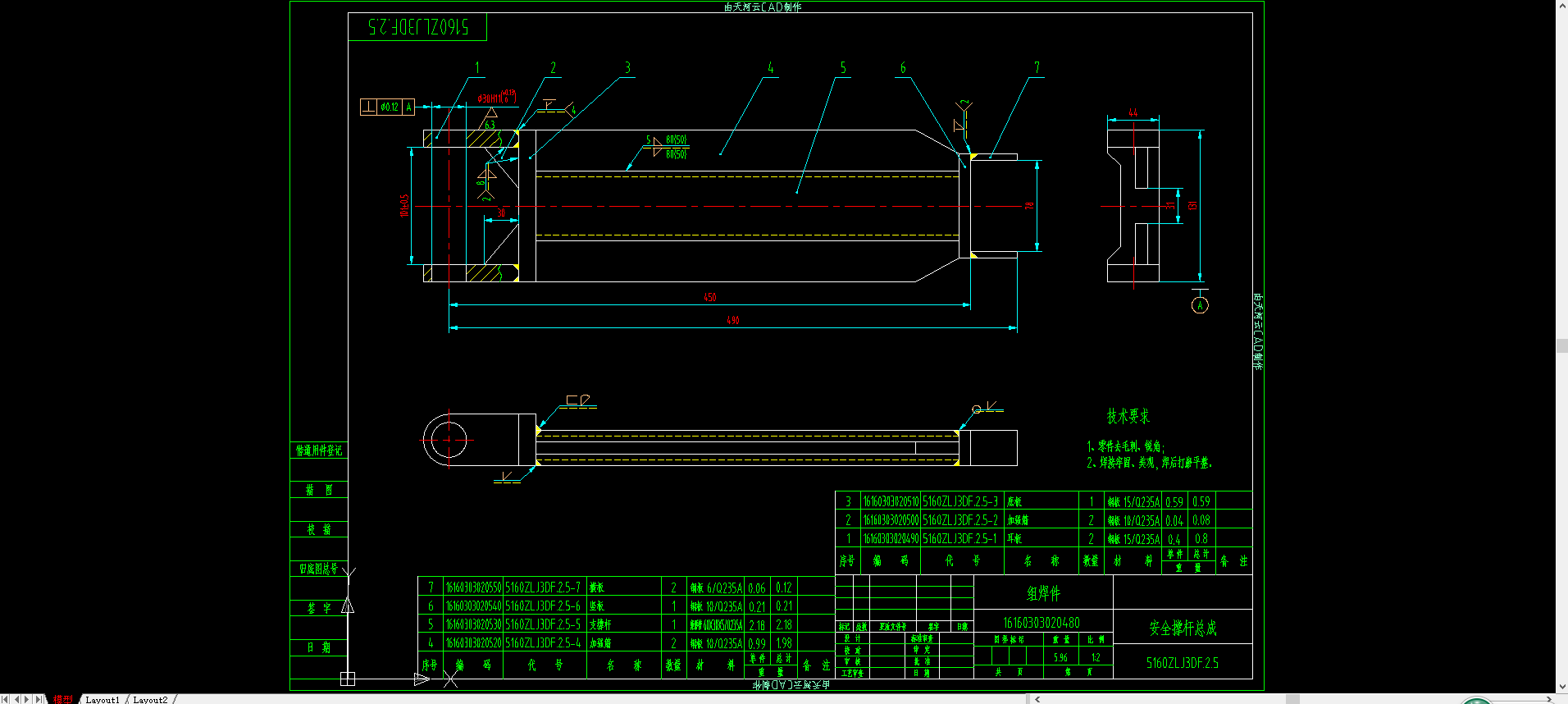Switch to the 模型 model tab
The width and height of the screenshot is (1568, 704).
(x=62, y=699)
